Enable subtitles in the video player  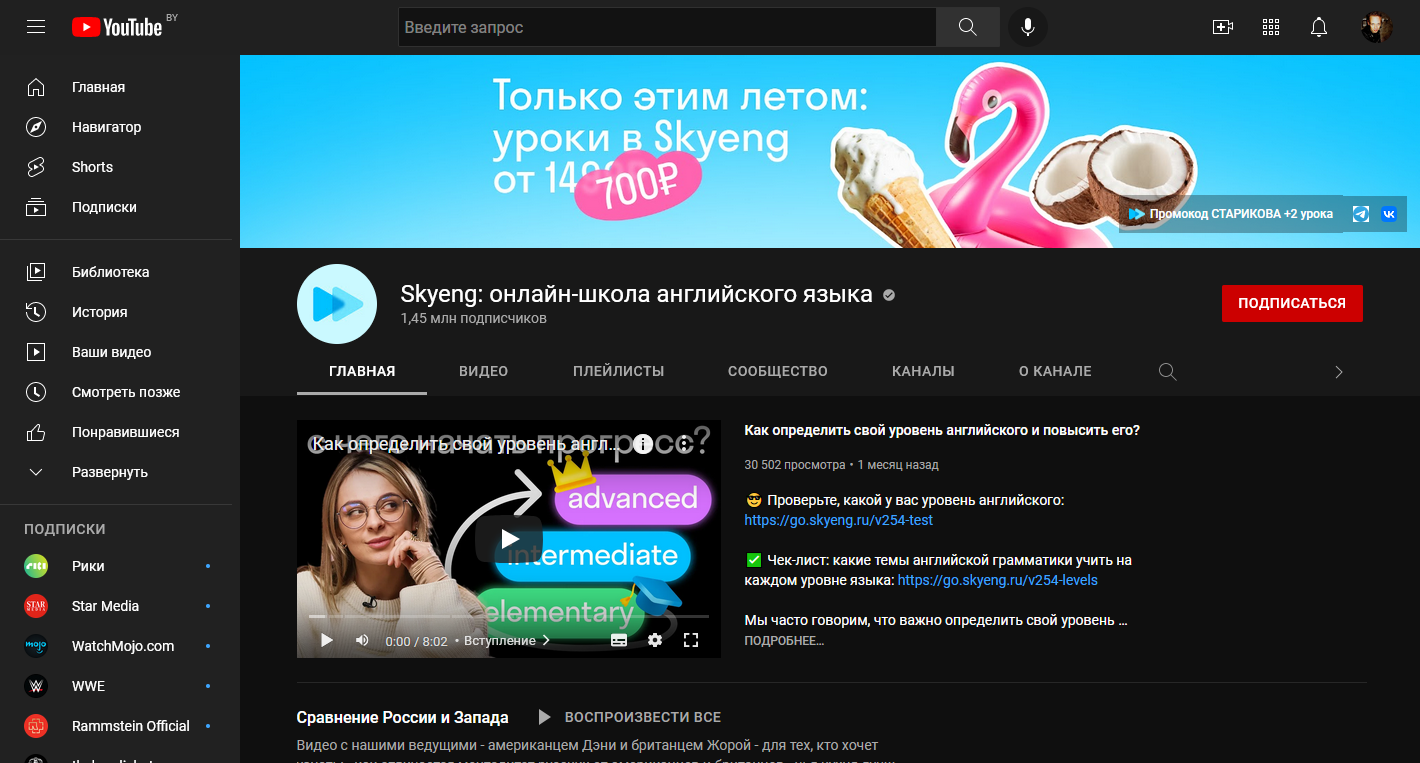pos(618,640)
